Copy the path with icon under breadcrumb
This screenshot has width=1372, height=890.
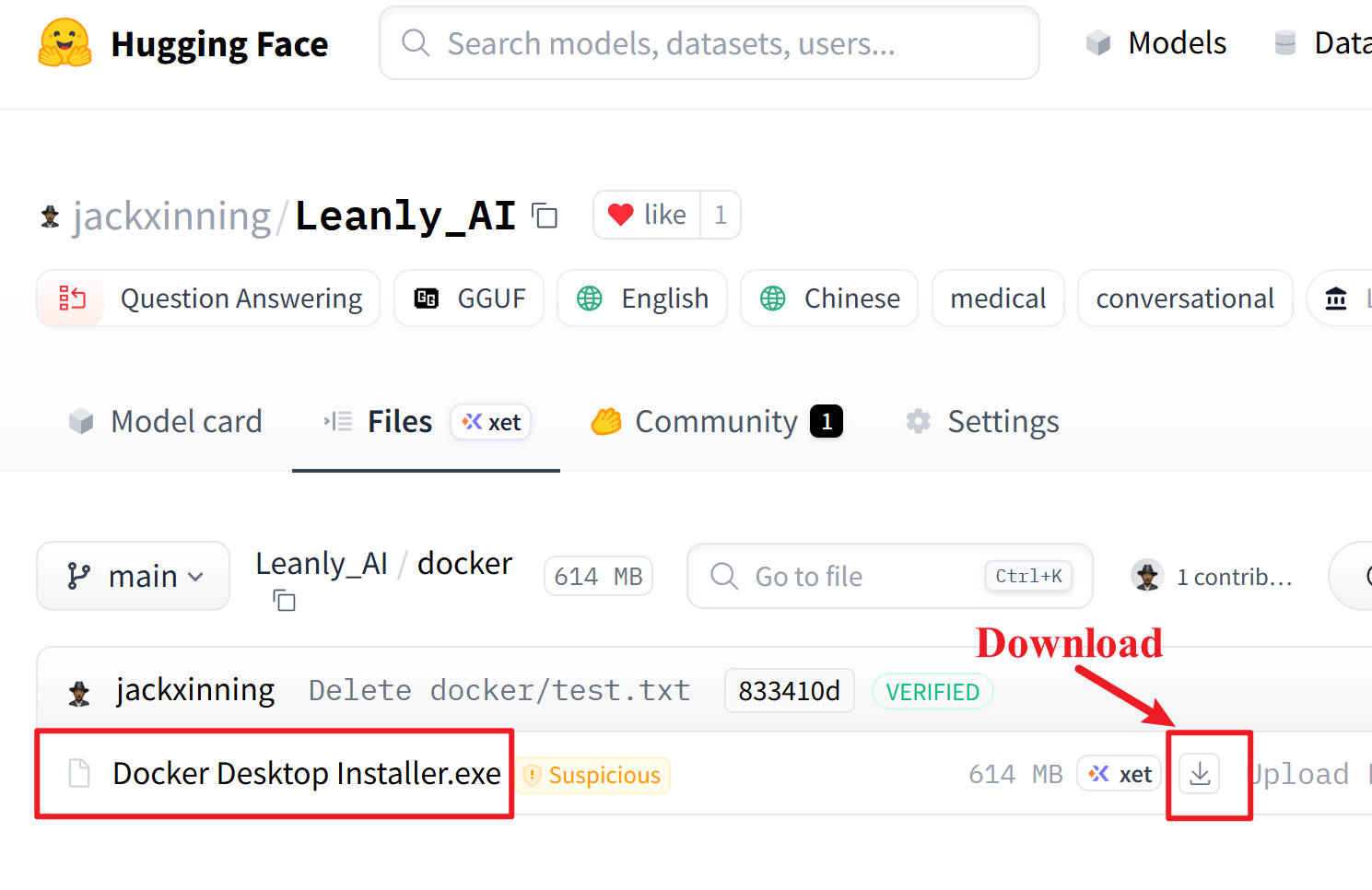(284, 601)
